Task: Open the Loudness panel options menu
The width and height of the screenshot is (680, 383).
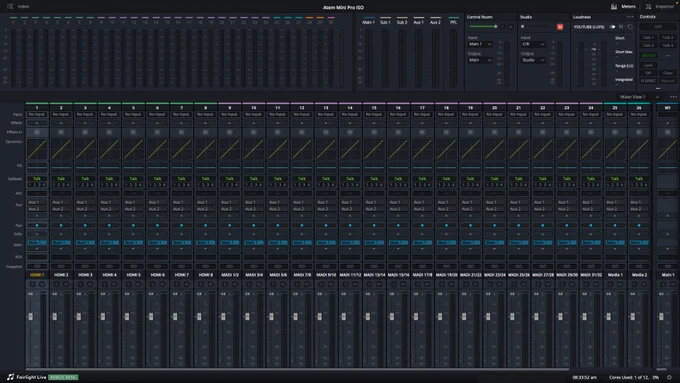Action: tap(630, 17)
